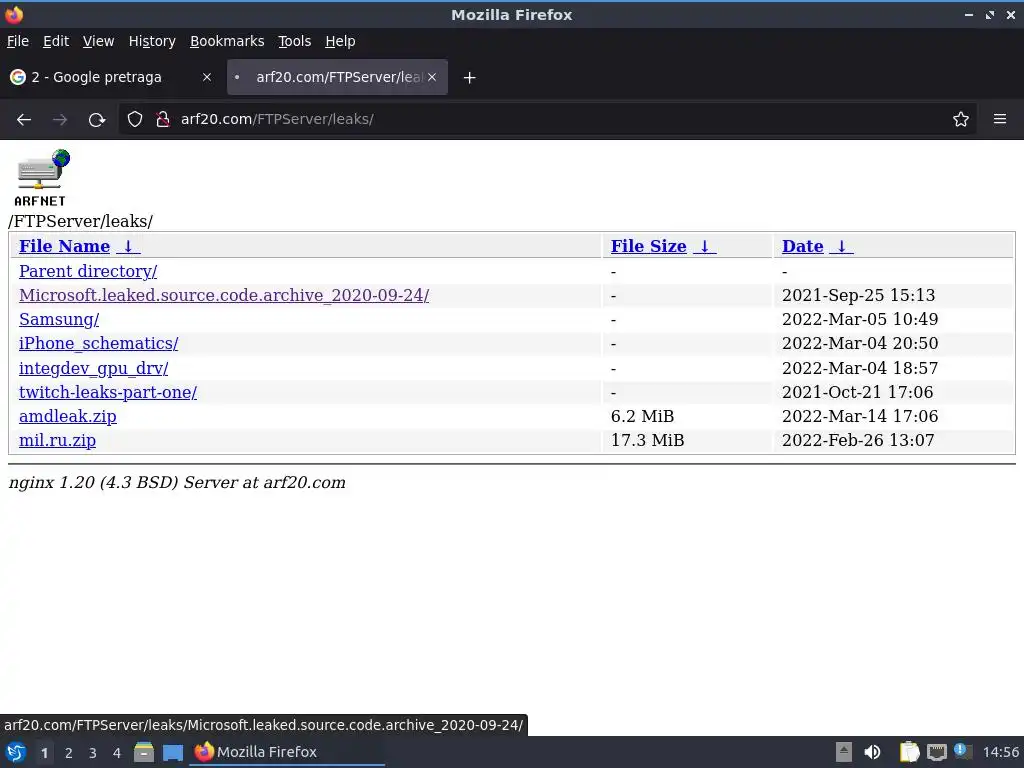Open the desktop start menu icon
1024x768 pixels.
[16, 752]
